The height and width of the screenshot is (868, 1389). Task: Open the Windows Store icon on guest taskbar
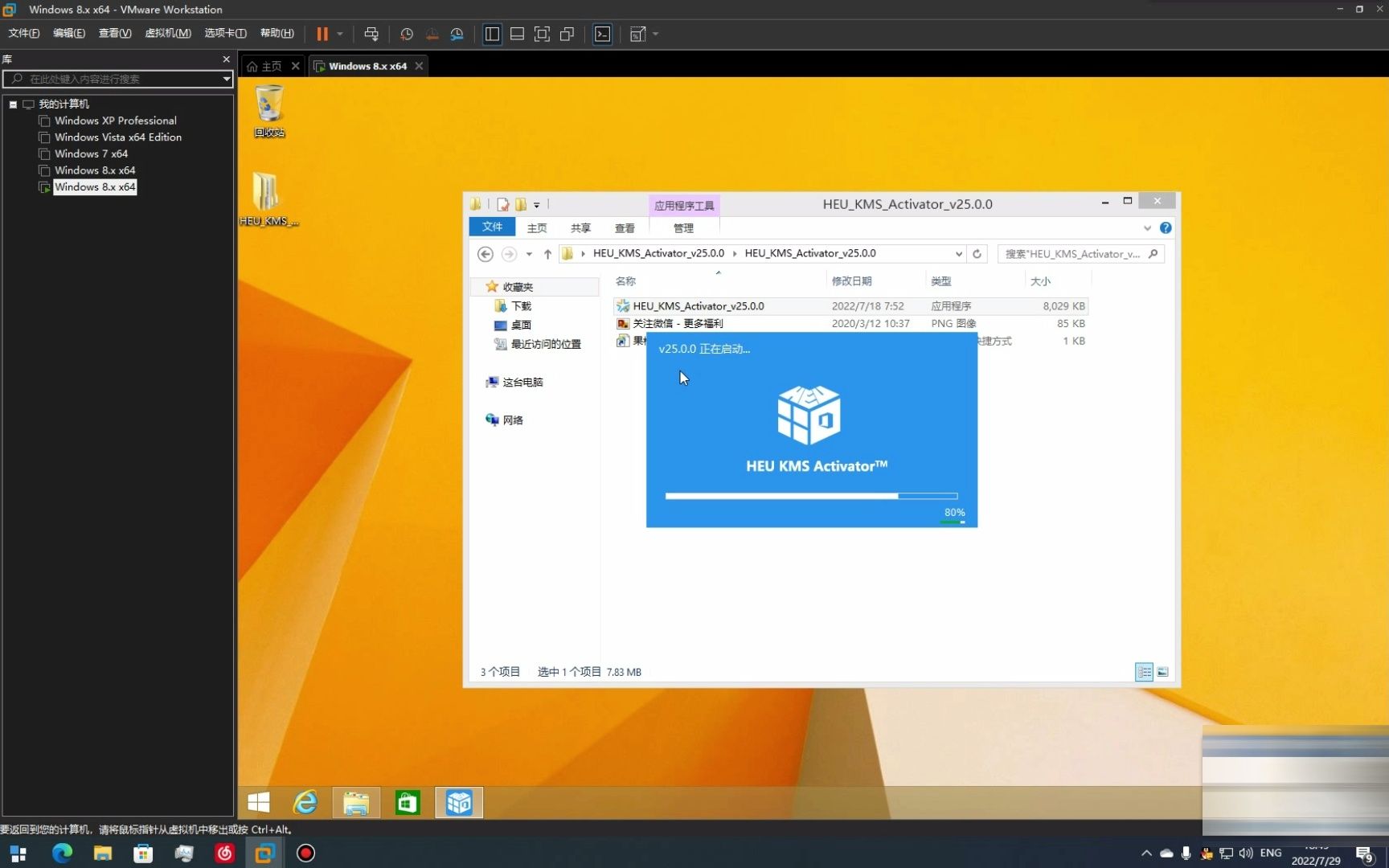[407, 802]
